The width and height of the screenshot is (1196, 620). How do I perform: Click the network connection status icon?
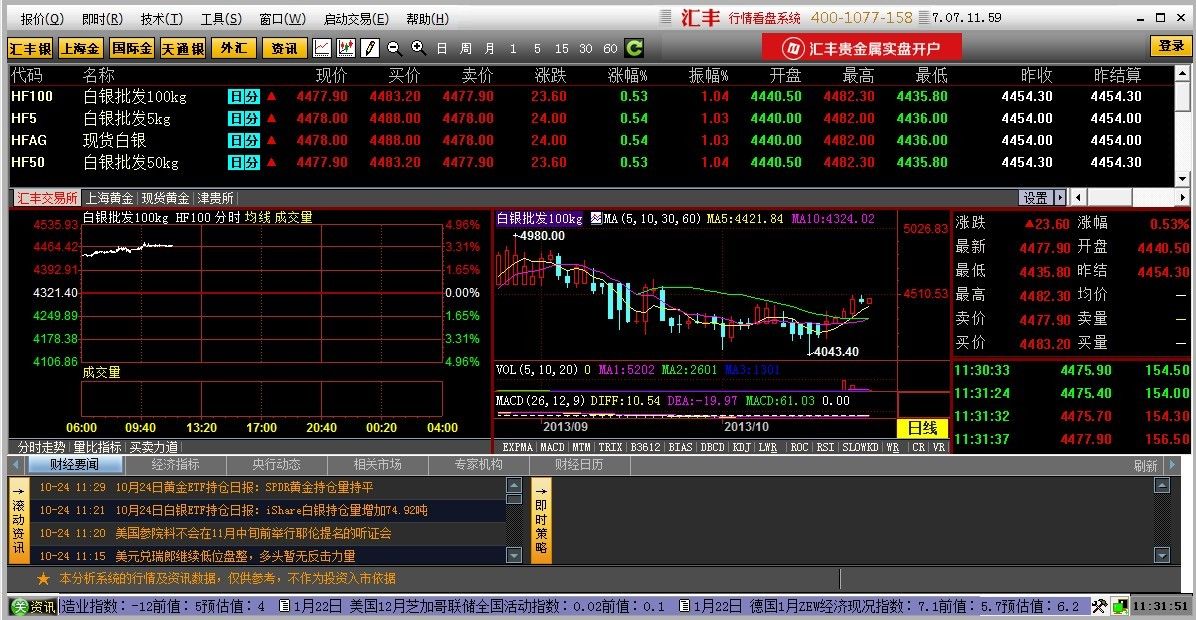[1119, 606]
